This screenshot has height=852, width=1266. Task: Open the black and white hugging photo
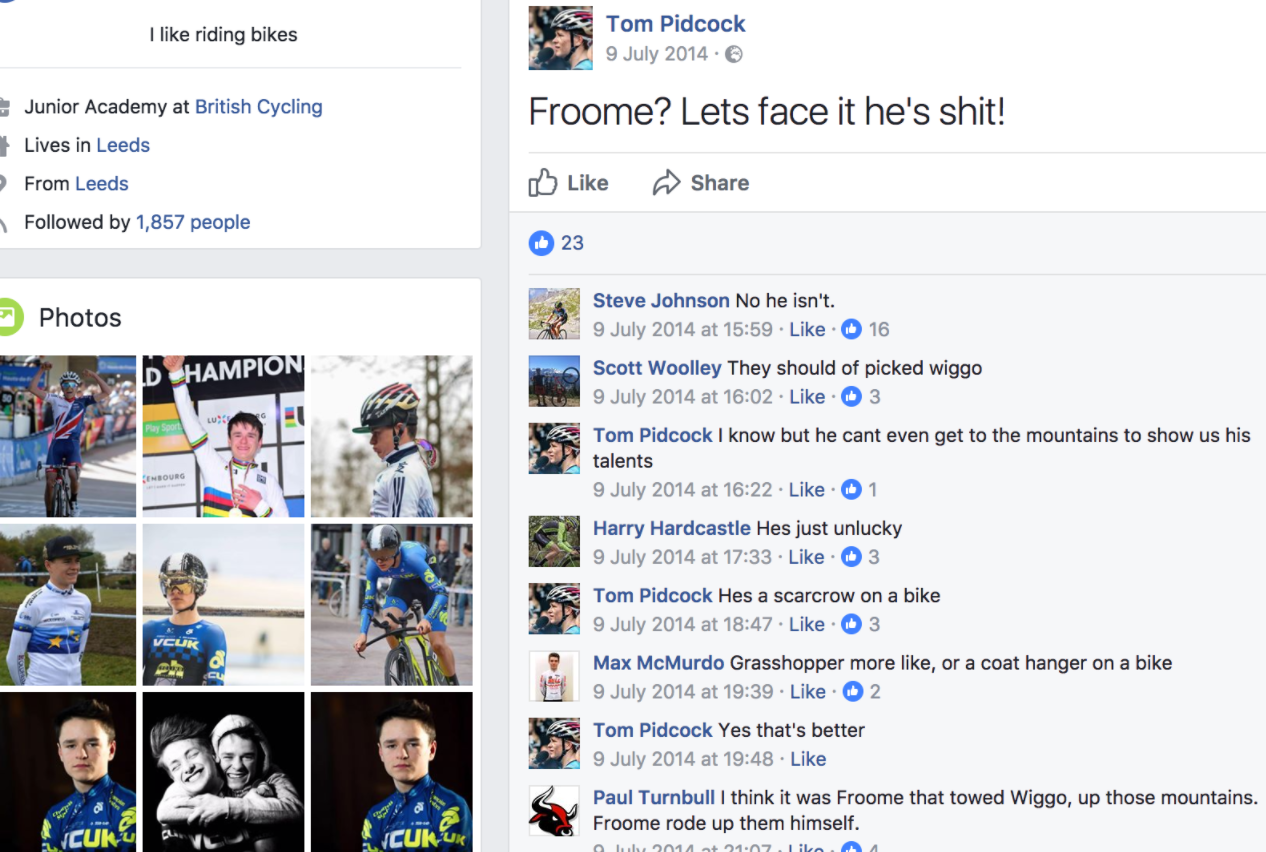(x=223, y=771)
